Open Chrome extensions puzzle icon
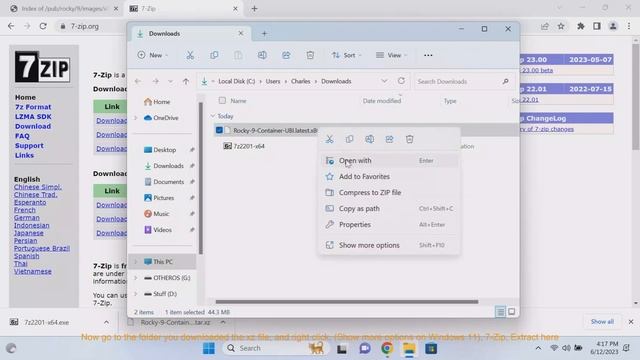The width and height of the screenshot is (640, 360). pos(580,26)
